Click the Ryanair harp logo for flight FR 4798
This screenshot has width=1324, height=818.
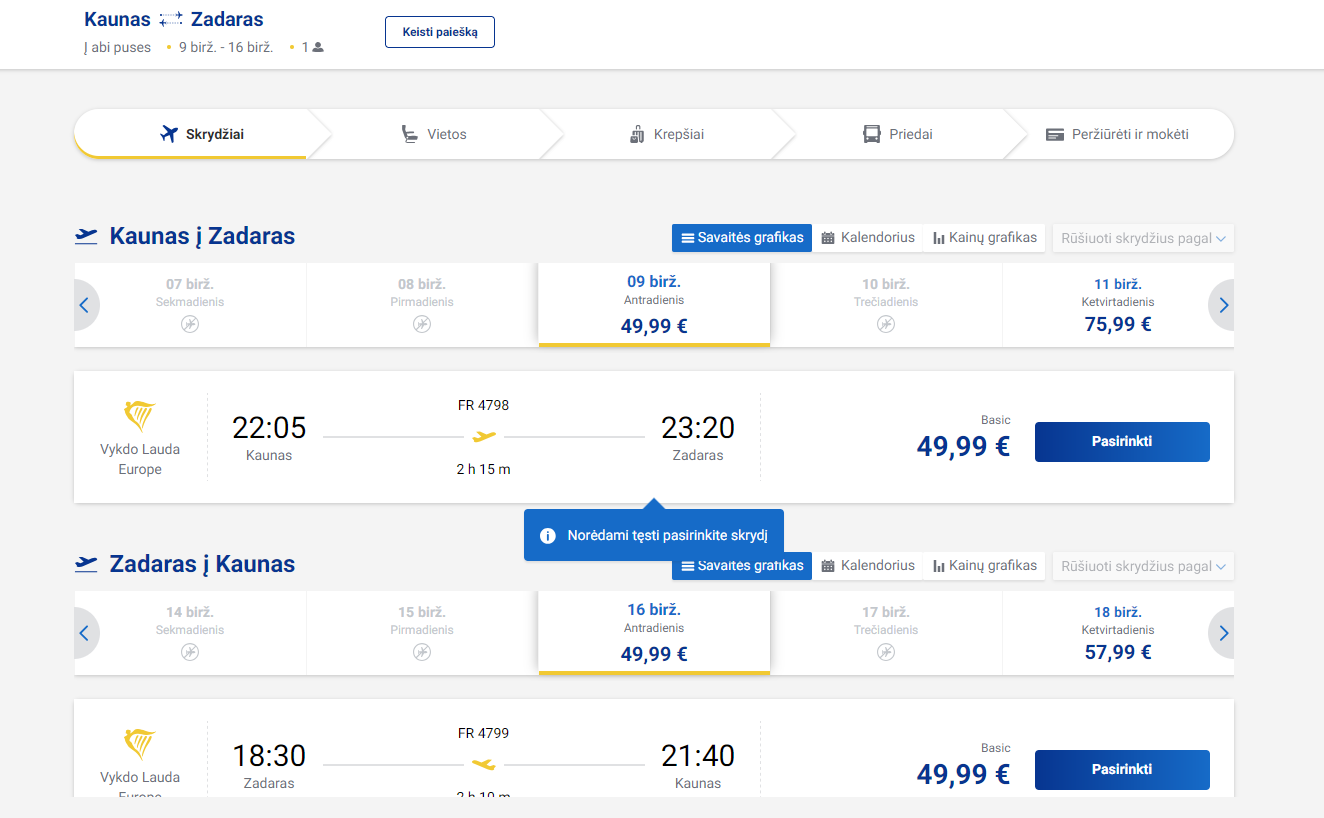coord(140,415)
